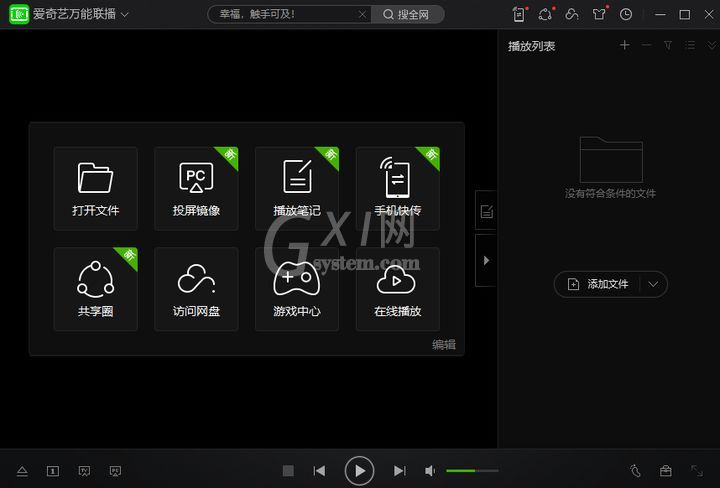
Task: Click the touch/gesture icon bottom right
Action: 635,471
